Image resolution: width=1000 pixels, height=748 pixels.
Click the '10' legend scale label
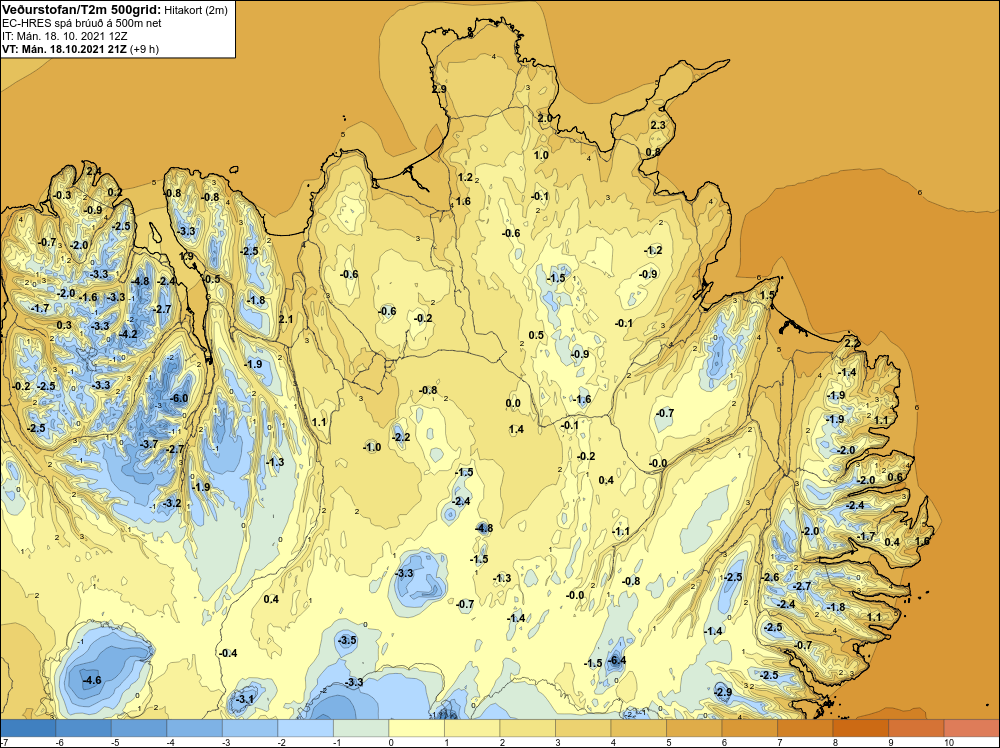pyautogui.click(x=948, y=742)
